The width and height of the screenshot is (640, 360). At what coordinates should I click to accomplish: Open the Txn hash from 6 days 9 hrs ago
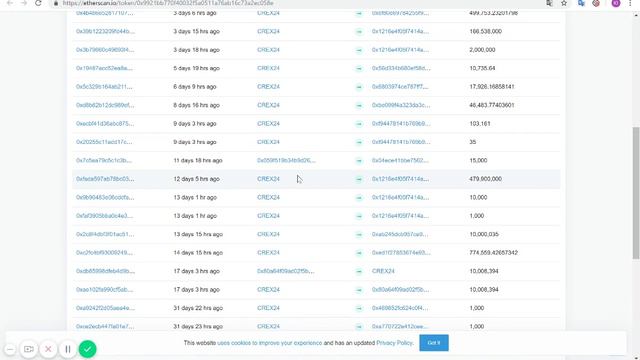[x=104, y=87]
